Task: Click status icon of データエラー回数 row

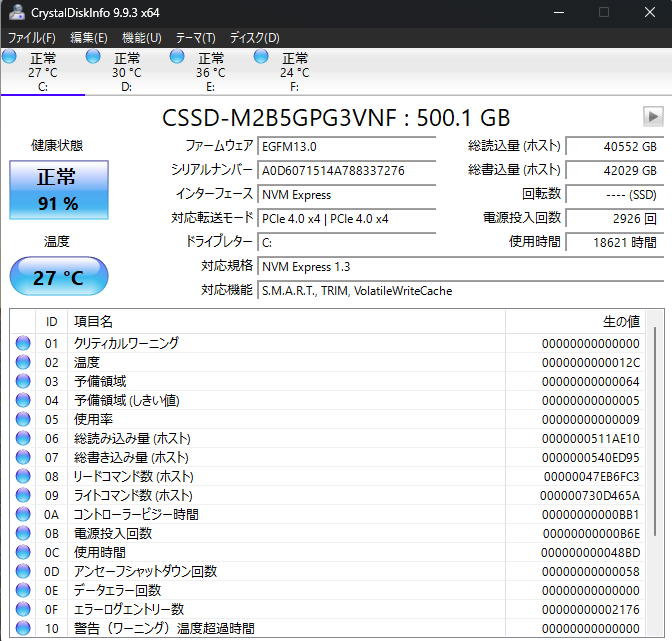Action: (23, 590)
